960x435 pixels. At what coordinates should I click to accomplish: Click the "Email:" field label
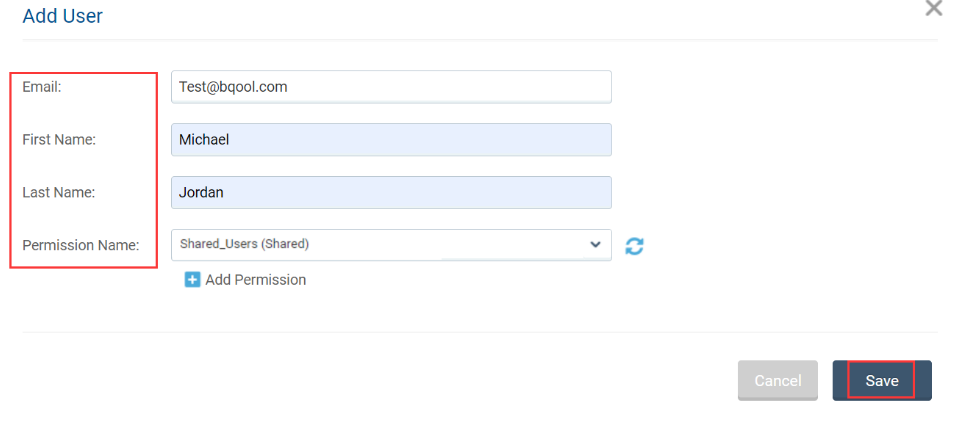tap(42, 87)
